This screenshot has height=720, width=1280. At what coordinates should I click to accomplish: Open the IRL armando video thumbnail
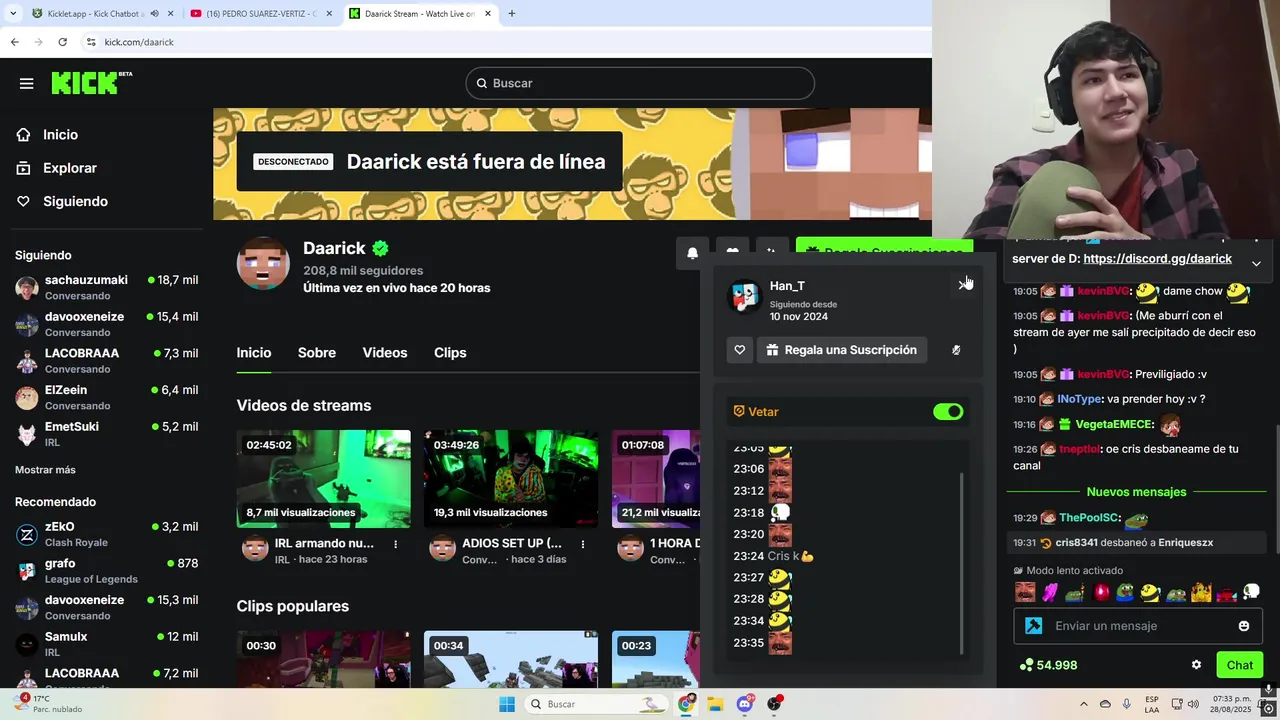click(x=323, y=479)
